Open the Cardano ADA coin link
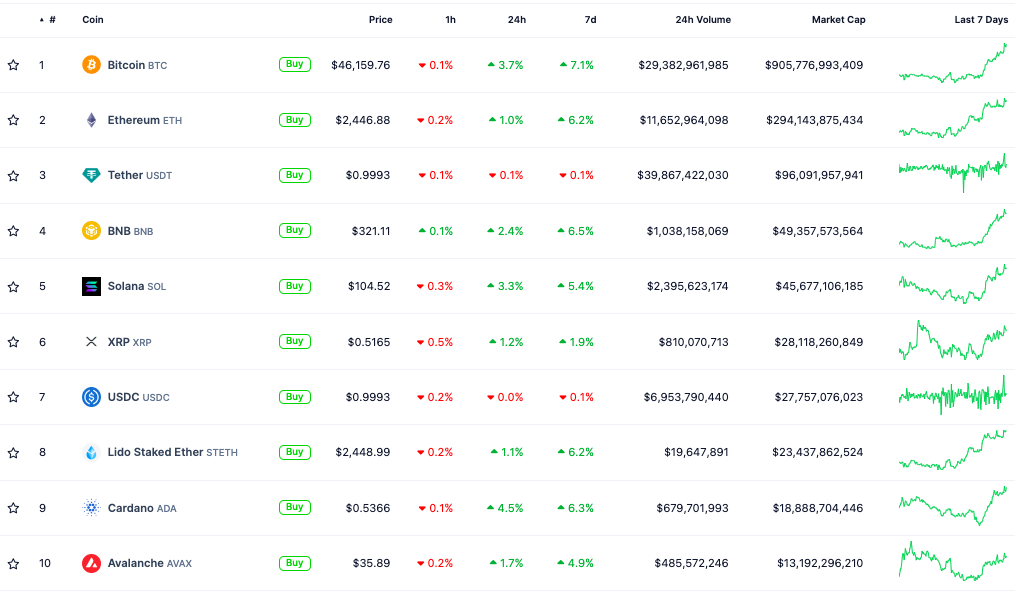 pyautogui.click(x=141, y=508)
